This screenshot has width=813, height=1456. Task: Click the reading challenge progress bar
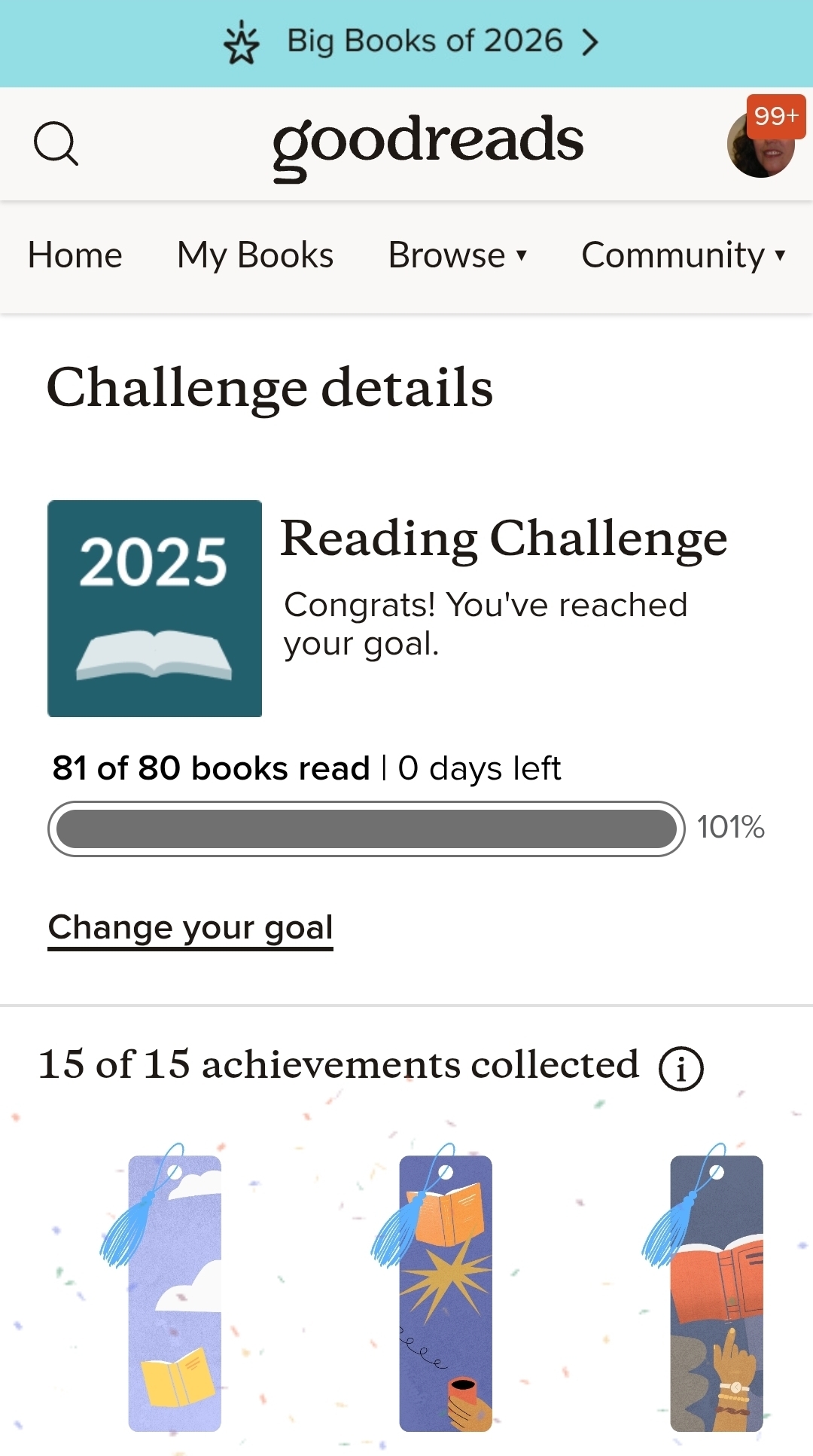[367, 829]
